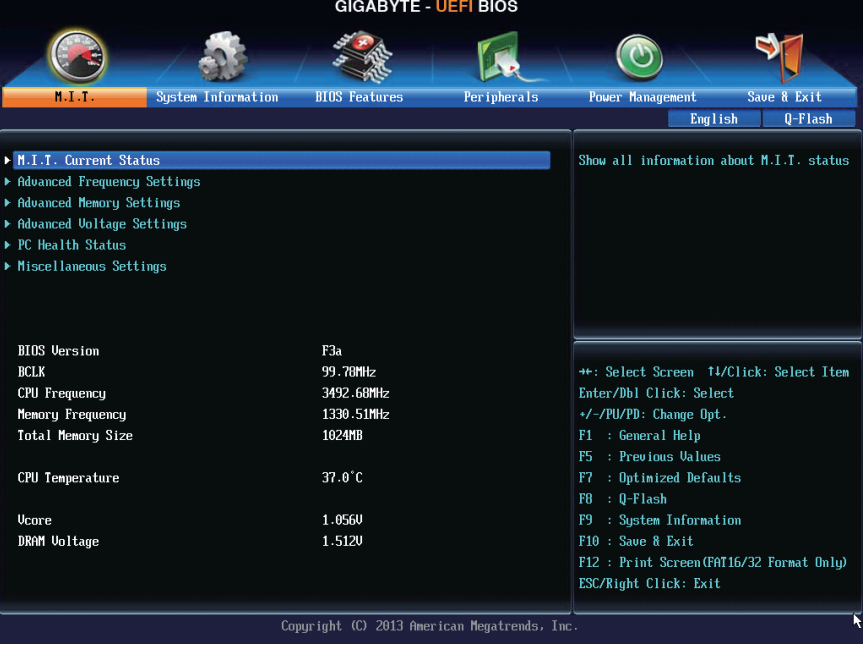Click the 37.0°C temperature value
The image size is (863, 645).
tap(342, 477)
